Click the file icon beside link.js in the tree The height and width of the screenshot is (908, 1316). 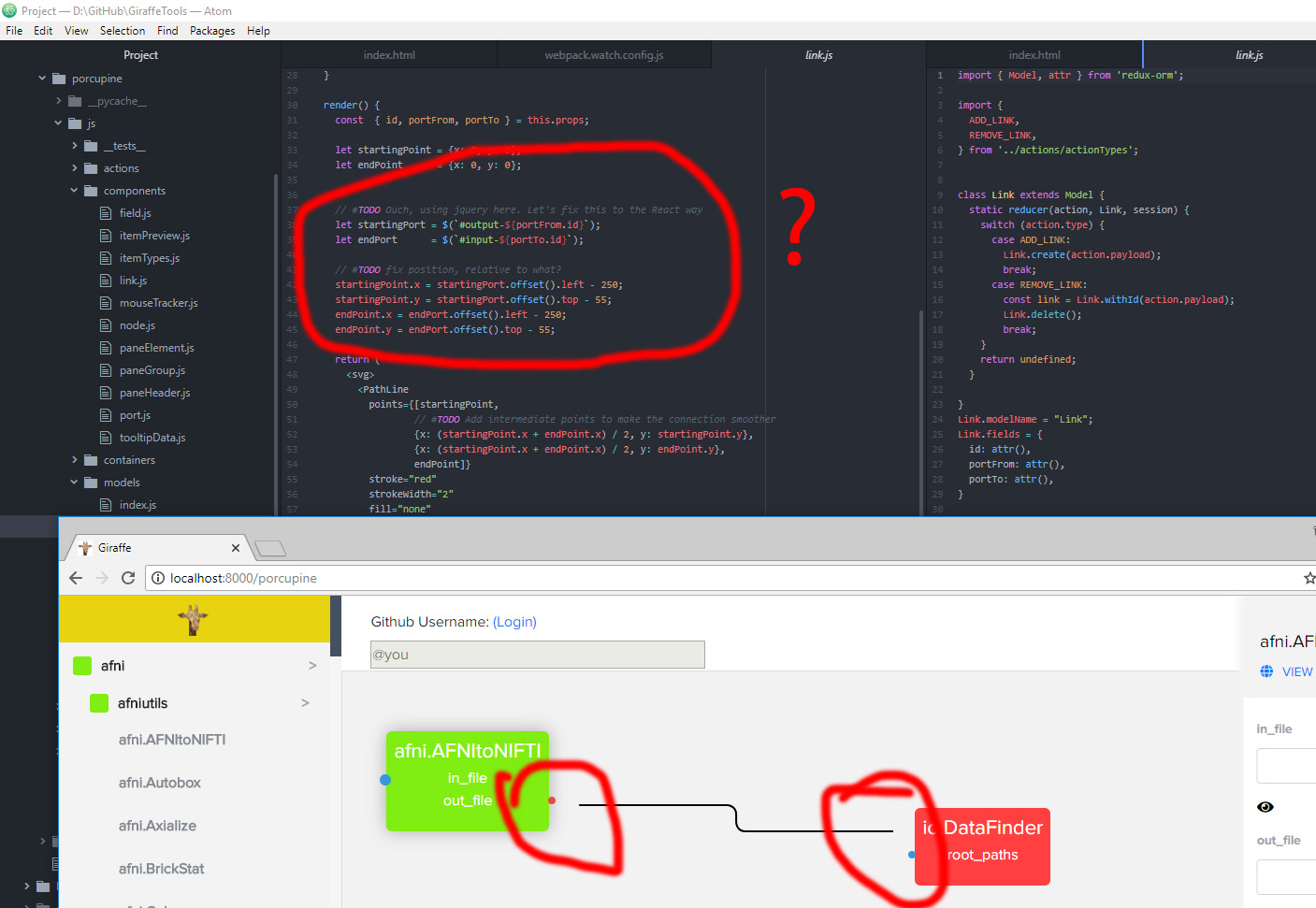coord(106,280)
